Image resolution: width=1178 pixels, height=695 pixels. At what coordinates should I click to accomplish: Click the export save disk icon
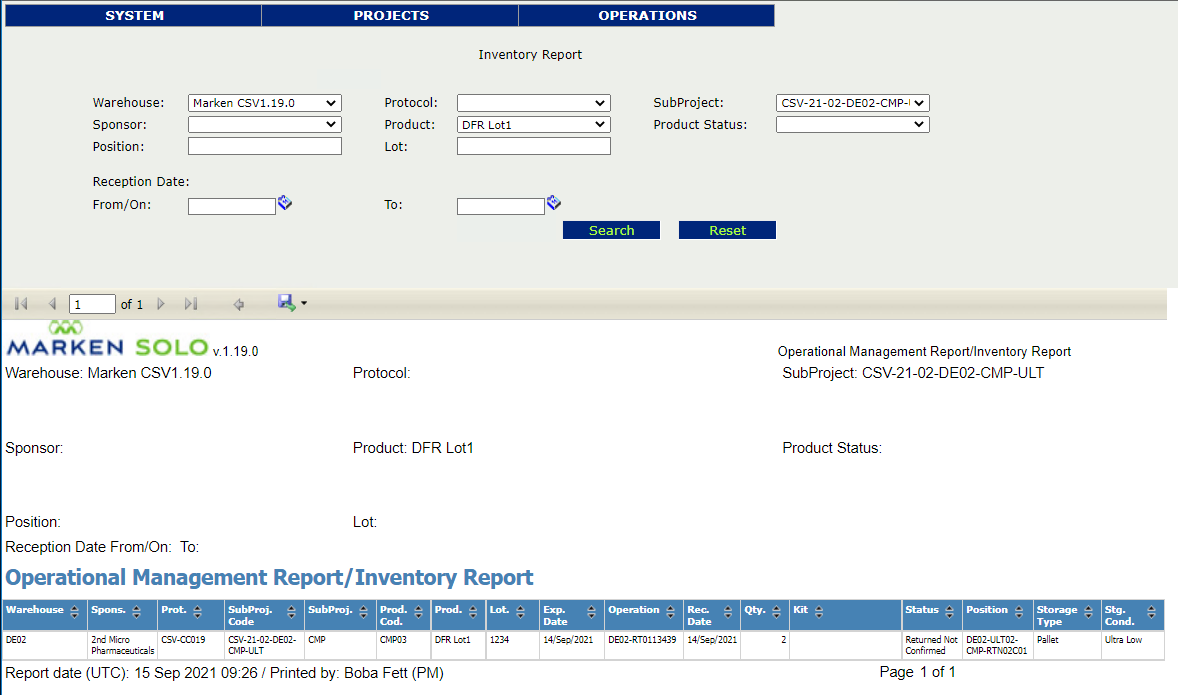(x=286, y=303)
